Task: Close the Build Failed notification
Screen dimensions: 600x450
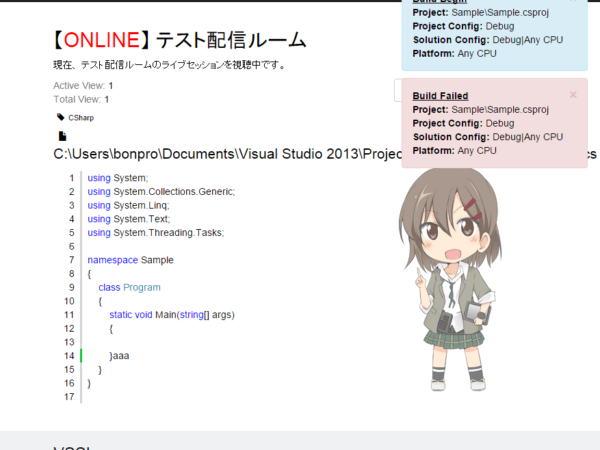Action: [x=573, y=95]
